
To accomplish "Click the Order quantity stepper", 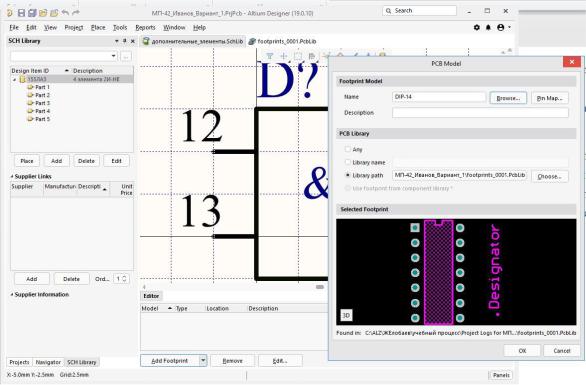I will point(124,279).
